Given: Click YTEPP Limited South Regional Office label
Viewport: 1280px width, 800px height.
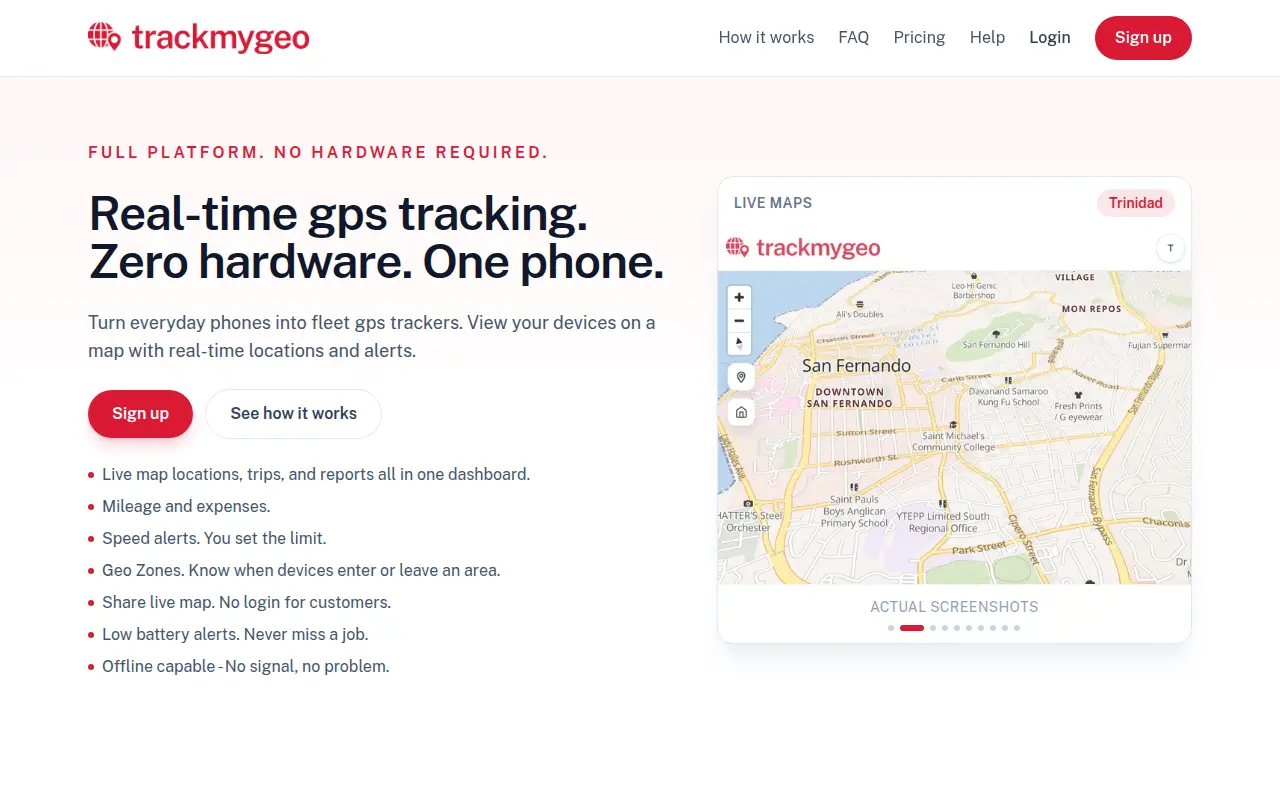Looking at the screenshot, I should (x=943, y=522).
